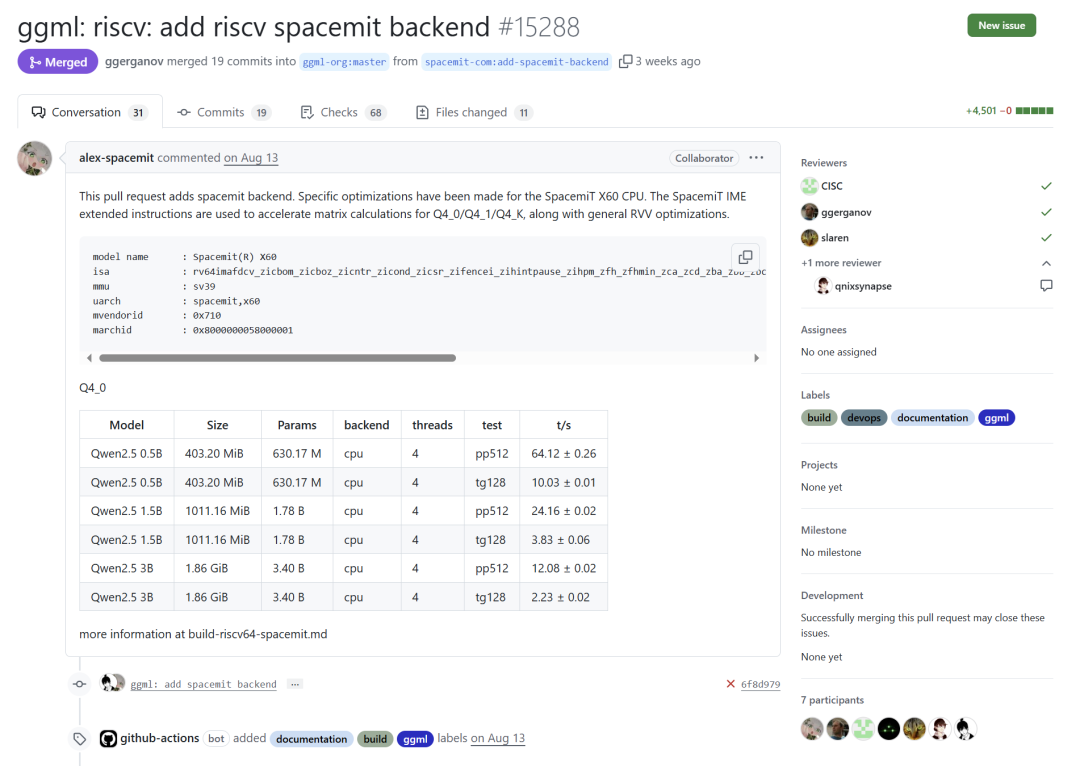Click the CISC reviewer avatar
Screen dimensions: 1080x766
[810, 186]
